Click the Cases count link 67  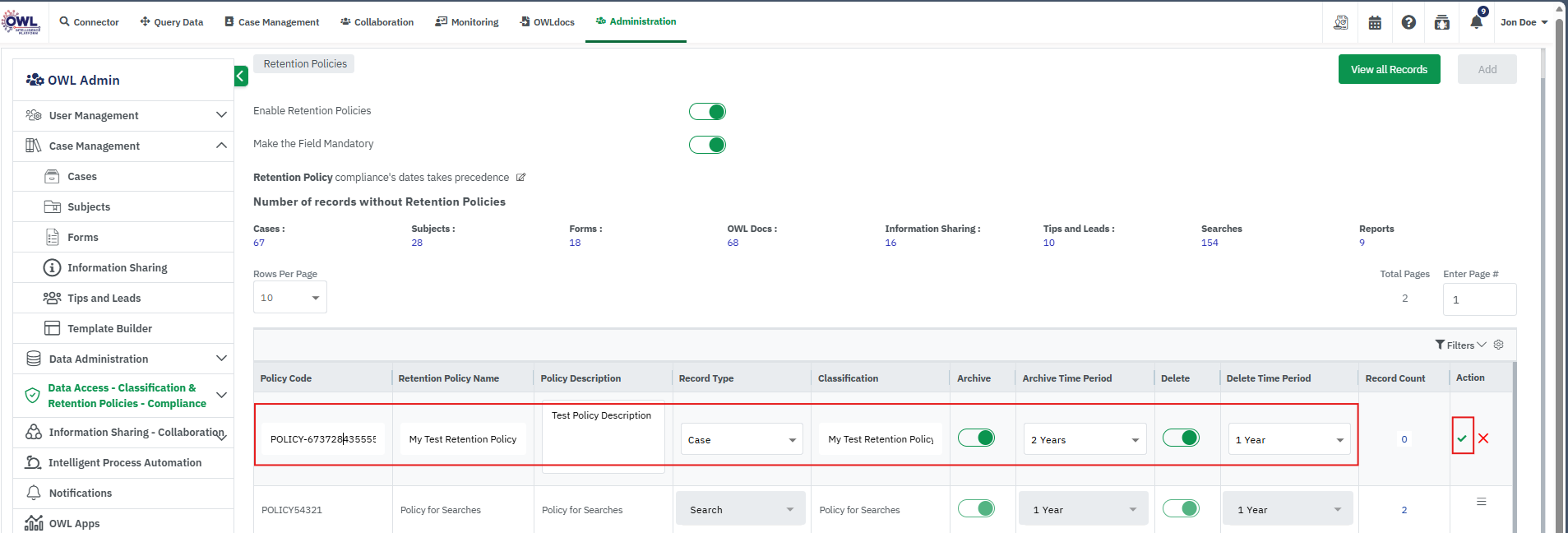[259, 243]
